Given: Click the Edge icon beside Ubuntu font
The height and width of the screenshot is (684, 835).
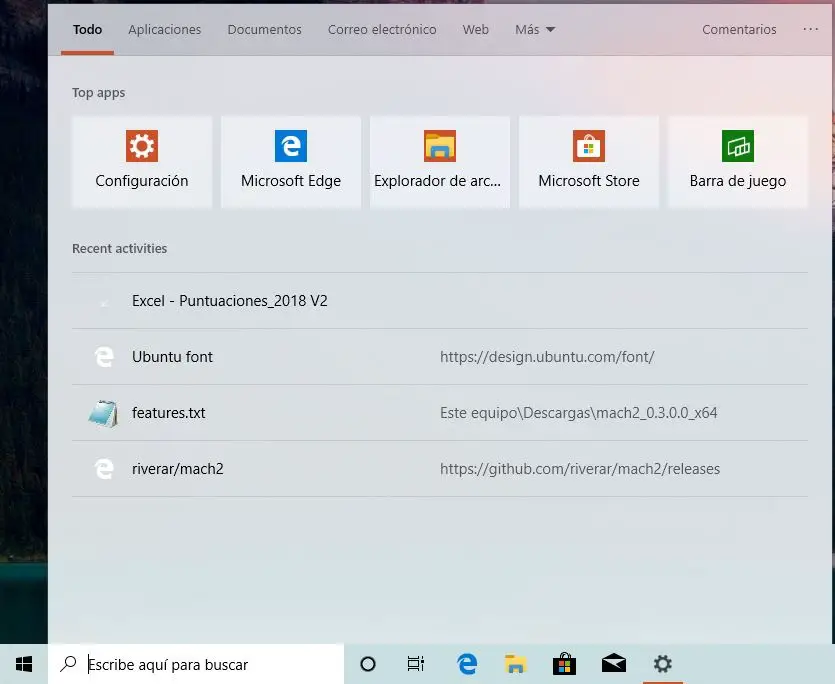Looking at the screenshot, I should 104,357.
